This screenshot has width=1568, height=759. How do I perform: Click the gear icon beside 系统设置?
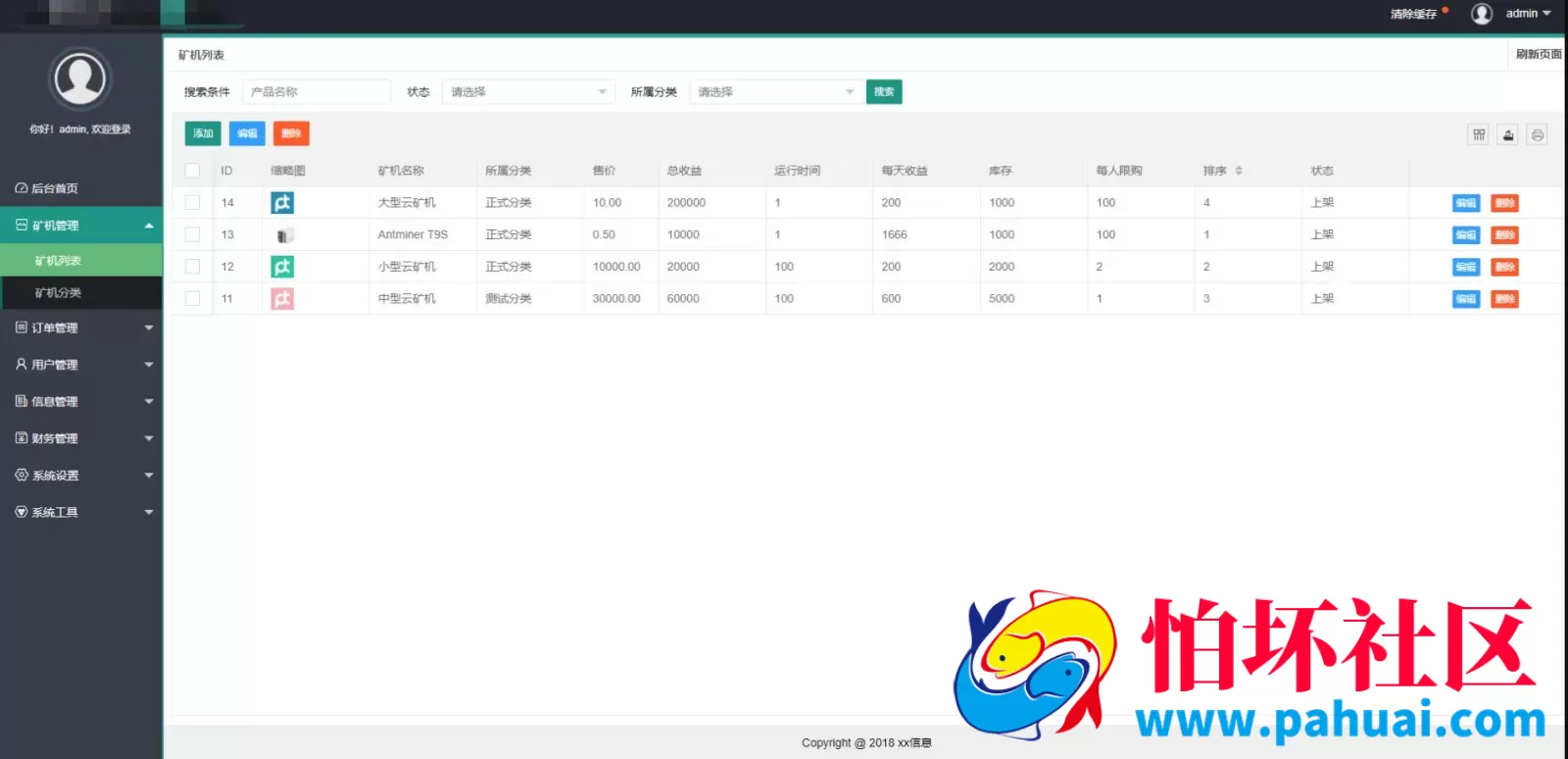pyautogui.click(x=22, y=476)
